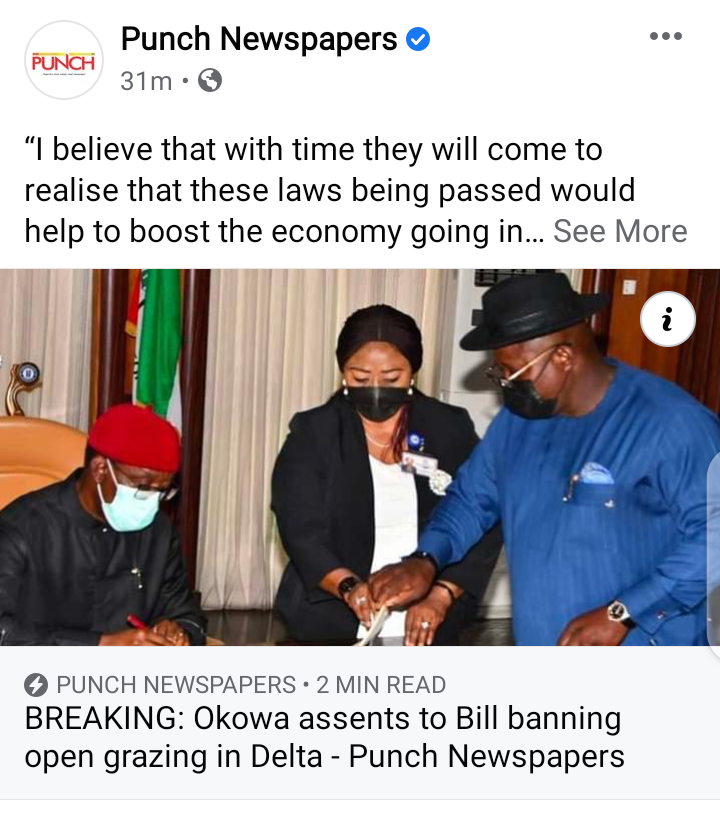This screenshot has width=720, height=813.
Task: Open the Punch Newspapers page name
Action: pos(259,39)
